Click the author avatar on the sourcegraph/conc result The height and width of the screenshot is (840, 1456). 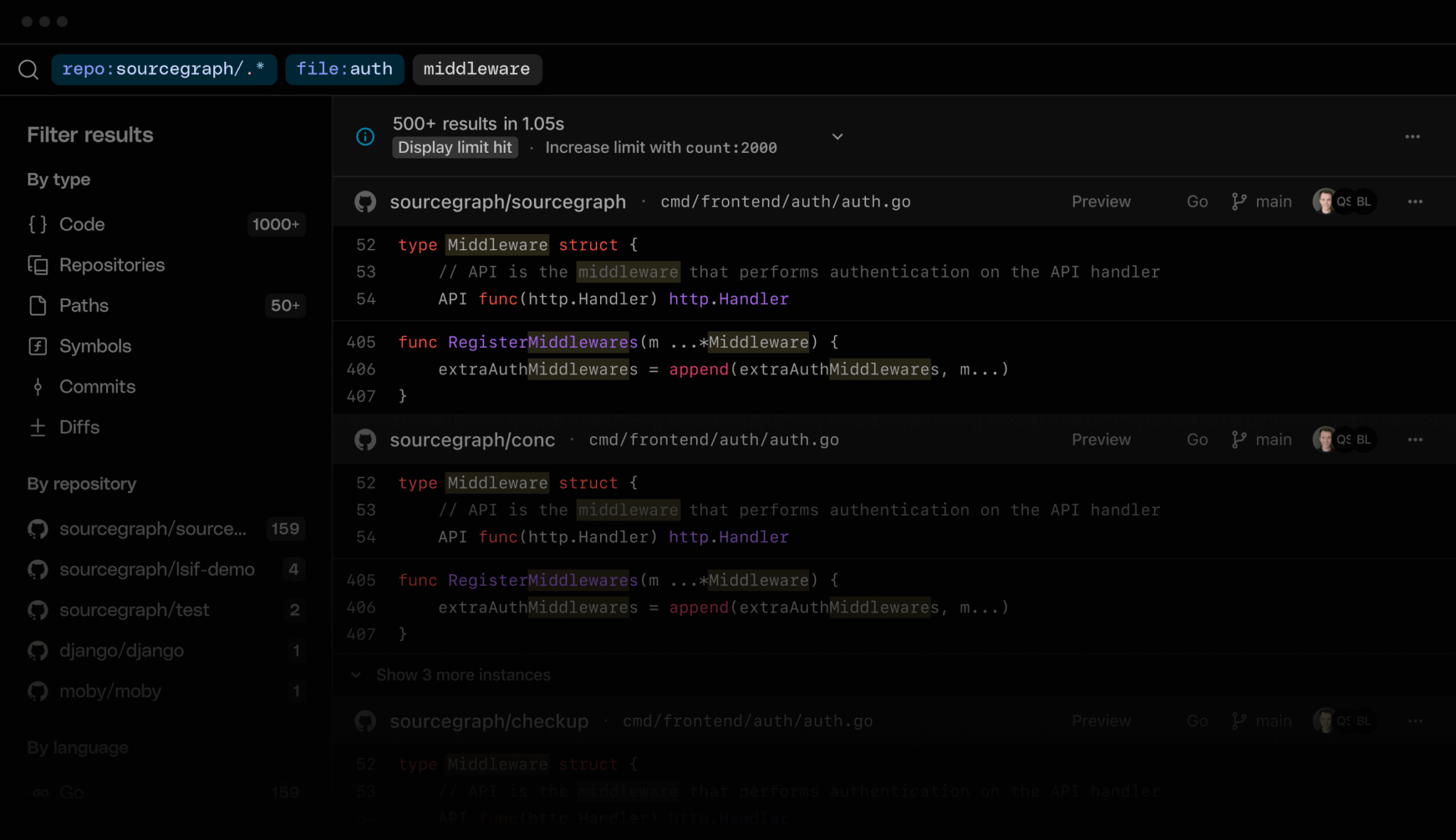point(1325,440)
